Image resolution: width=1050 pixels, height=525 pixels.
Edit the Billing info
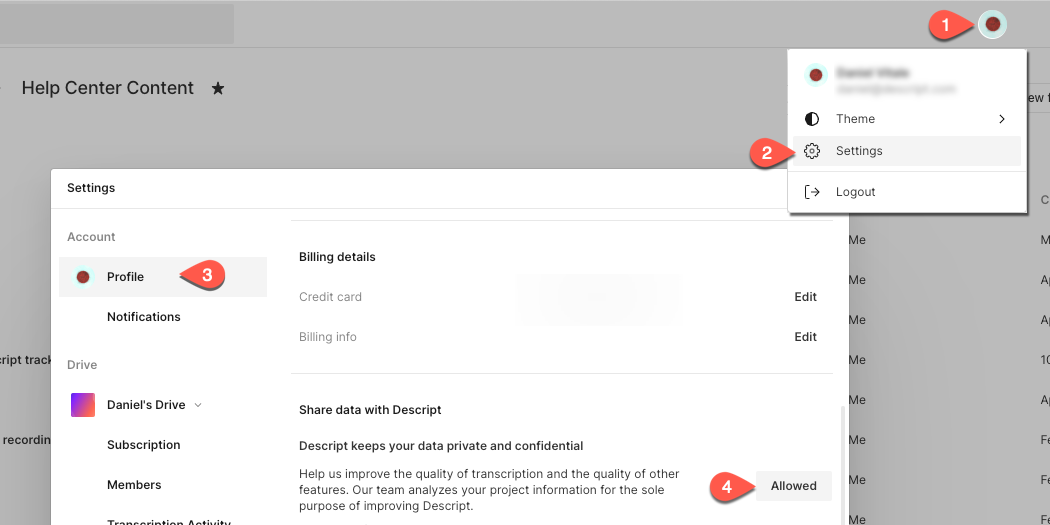[805, 337]
